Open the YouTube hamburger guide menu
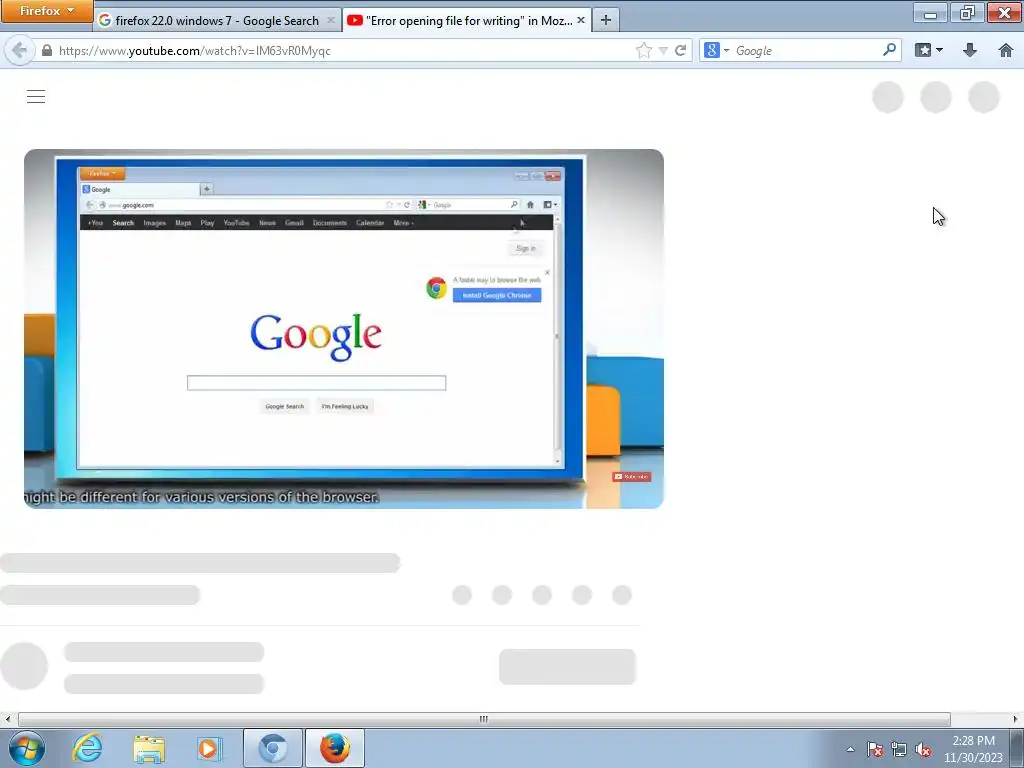Image resolution: width=1024 pixels, height=768 pixels. (x=36, y=97)
